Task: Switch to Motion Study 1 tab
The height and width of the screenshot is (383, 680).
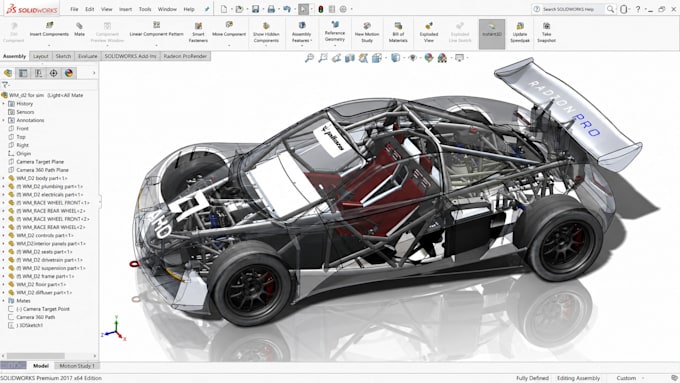Action: [x=77, y=366]
